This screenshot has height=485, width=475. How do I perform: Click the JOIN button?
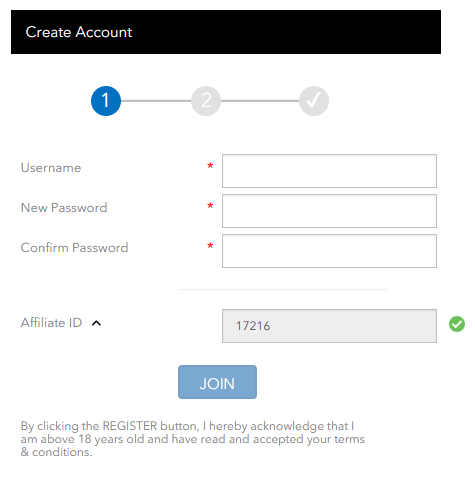click(217, 382)
